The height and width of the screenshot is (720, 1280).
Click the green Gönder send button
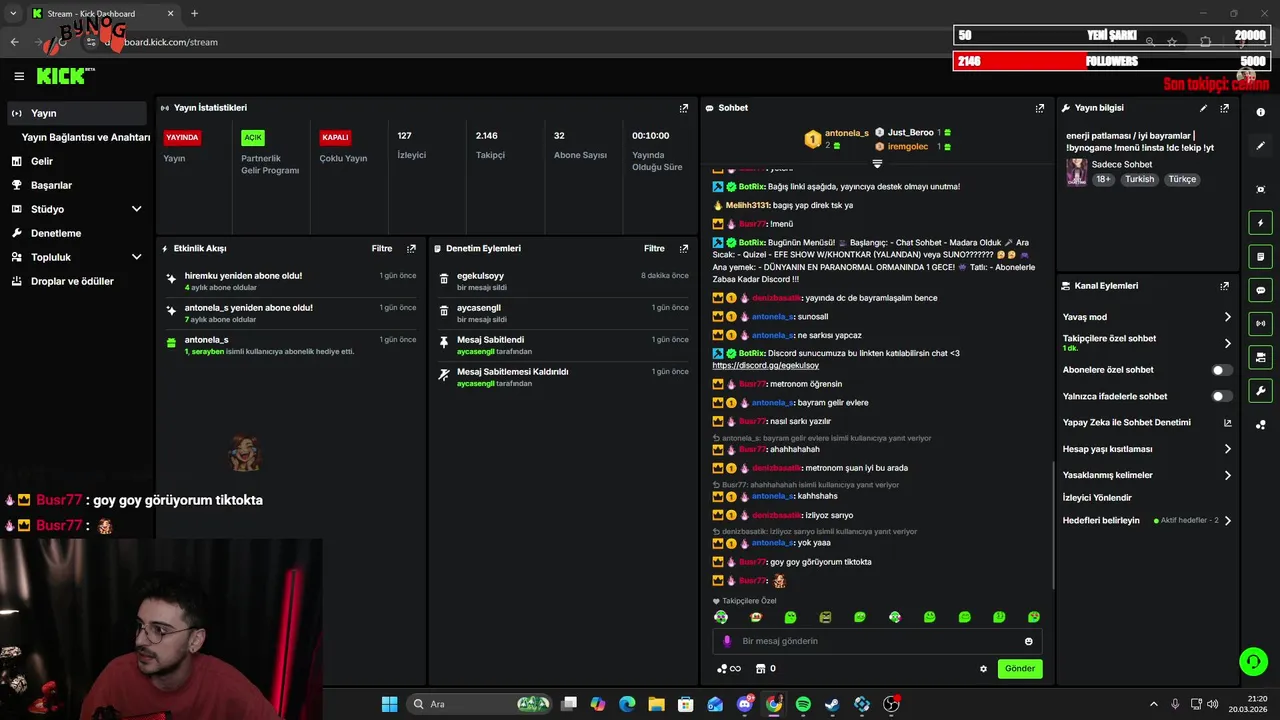tap(1020, 669)
